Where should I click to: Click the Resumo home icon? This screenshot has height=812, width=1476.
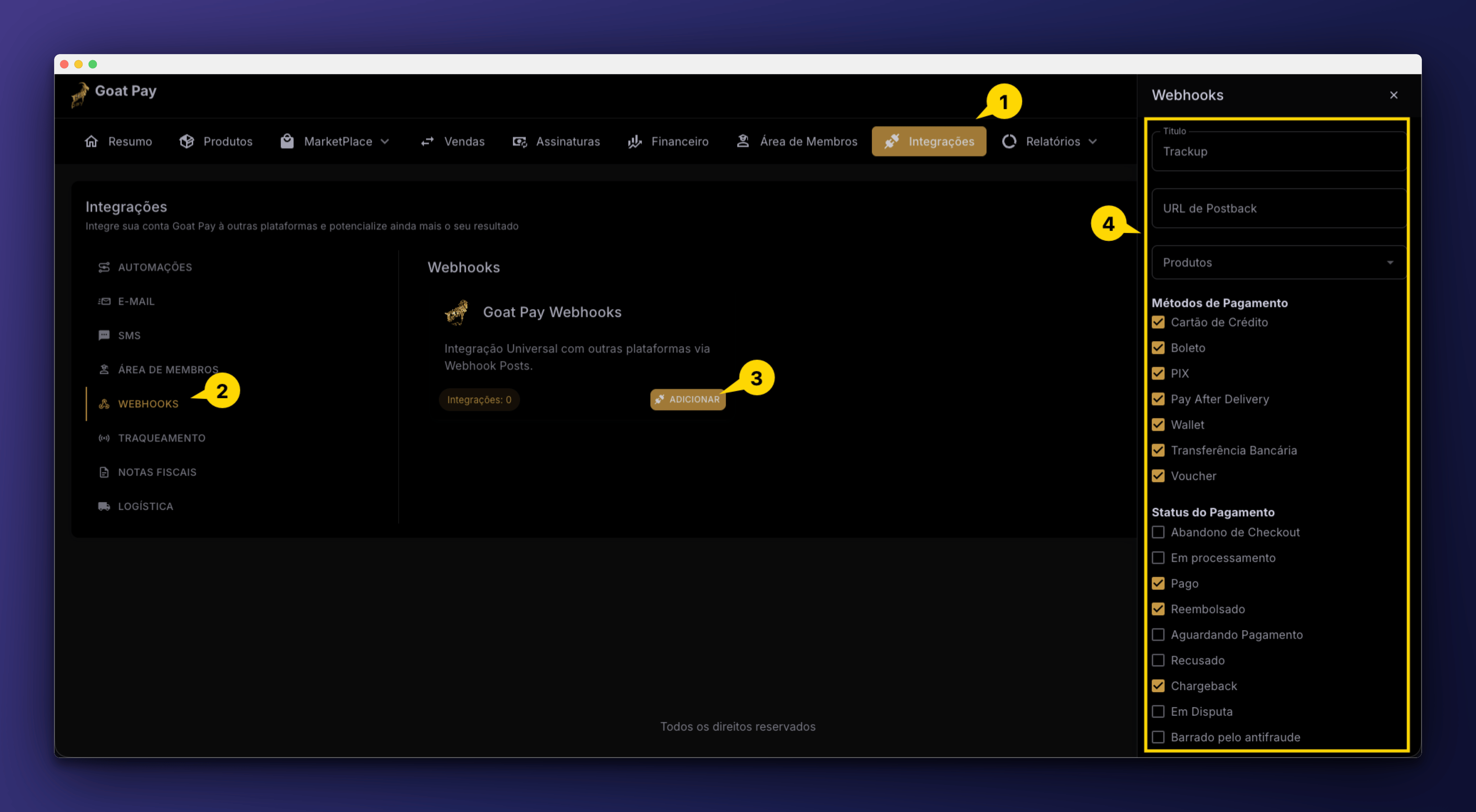click(x=92, y=141)
